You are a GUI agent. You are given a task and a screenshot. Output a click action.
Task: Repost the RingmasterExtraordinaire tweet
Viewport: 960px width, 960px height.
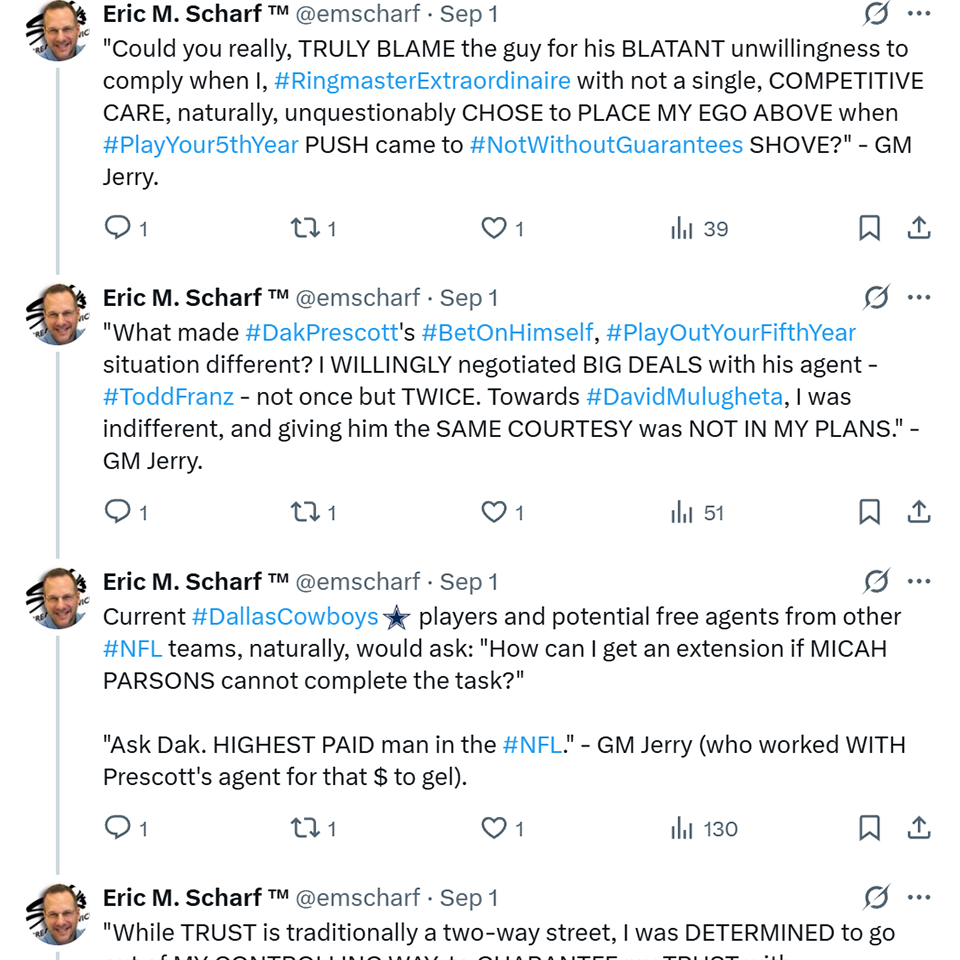tap(303, 228)
